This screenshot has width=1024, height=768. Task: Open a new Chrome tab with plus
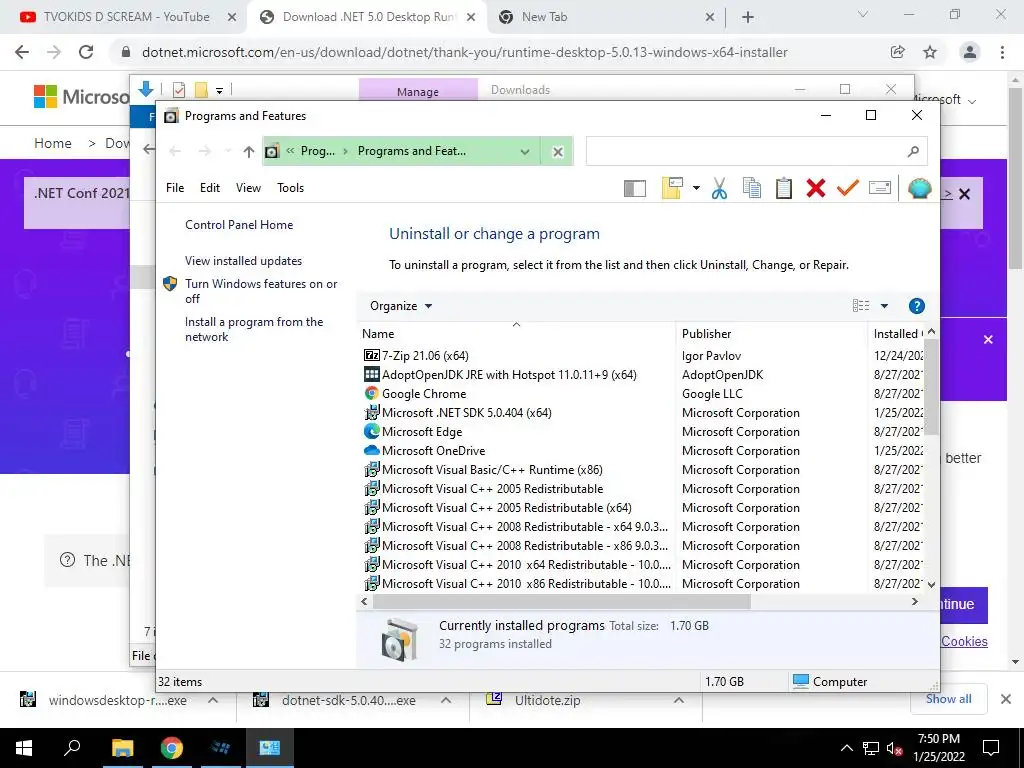coord(748,17)
